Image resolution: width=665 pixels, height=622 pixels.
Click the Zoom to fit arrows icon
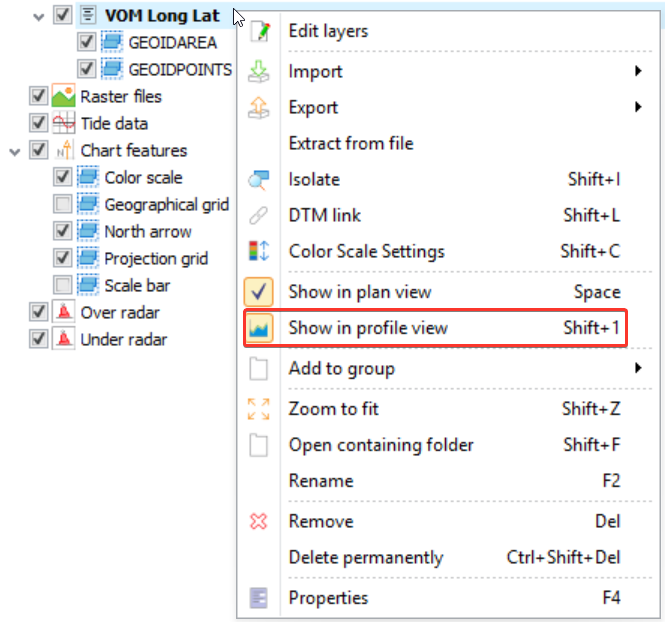[x=258, y=408]
